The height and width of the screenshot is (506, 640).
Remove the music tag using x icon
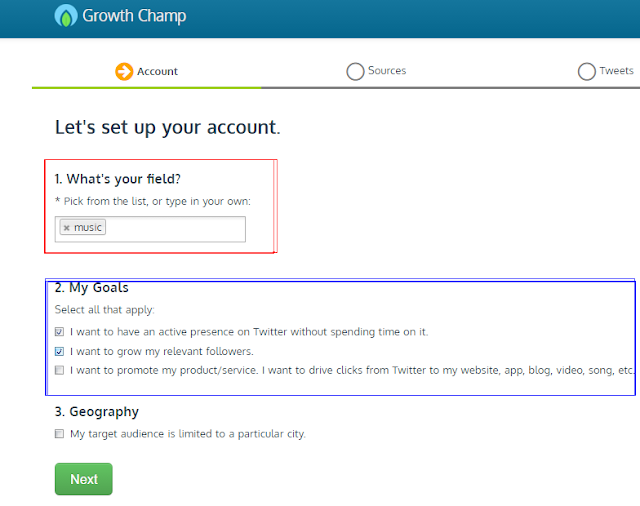click(x=67, y=228)
